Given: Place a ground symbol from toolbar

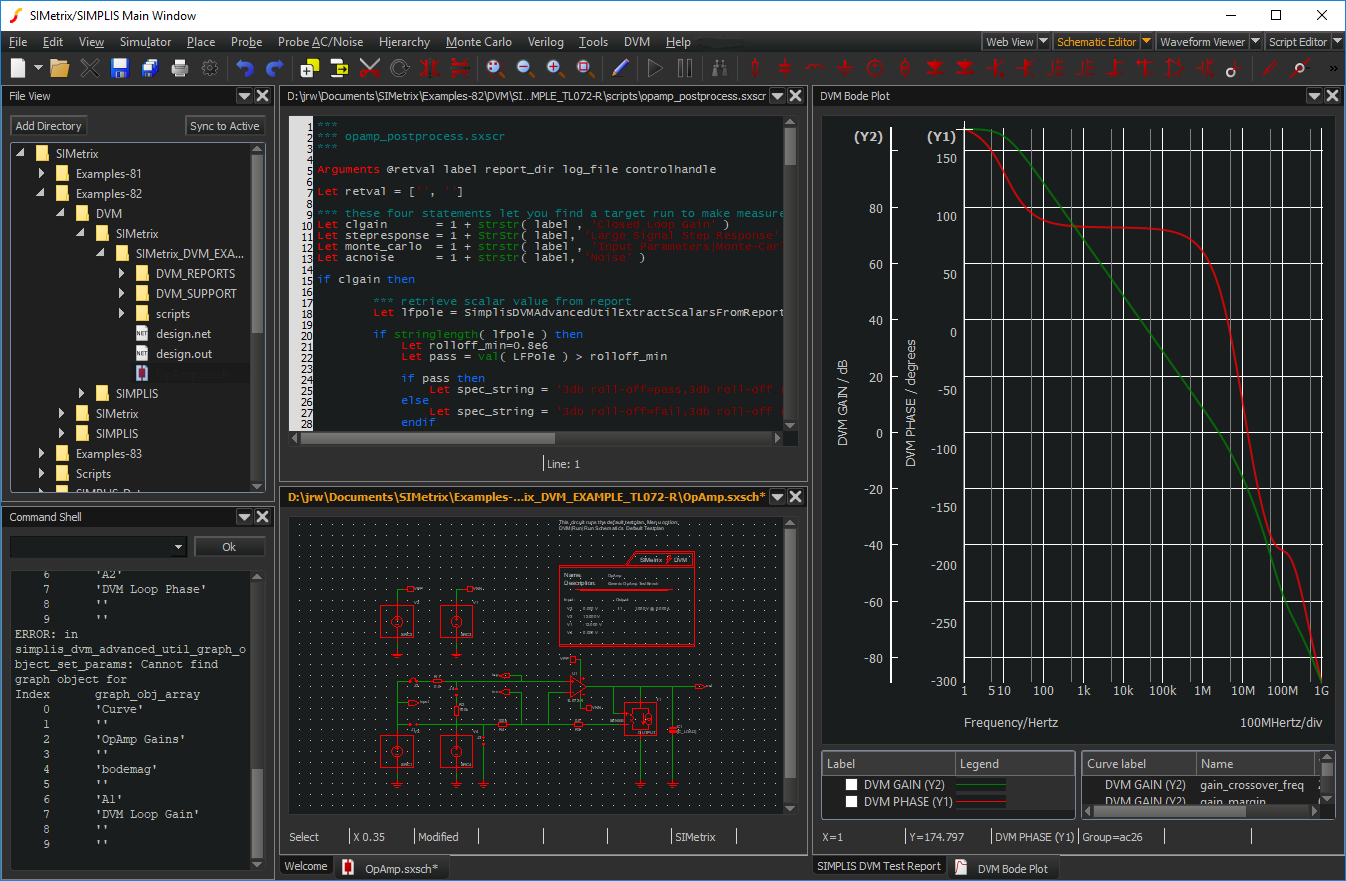Looking at the screenshot, I should click(845, 68).
